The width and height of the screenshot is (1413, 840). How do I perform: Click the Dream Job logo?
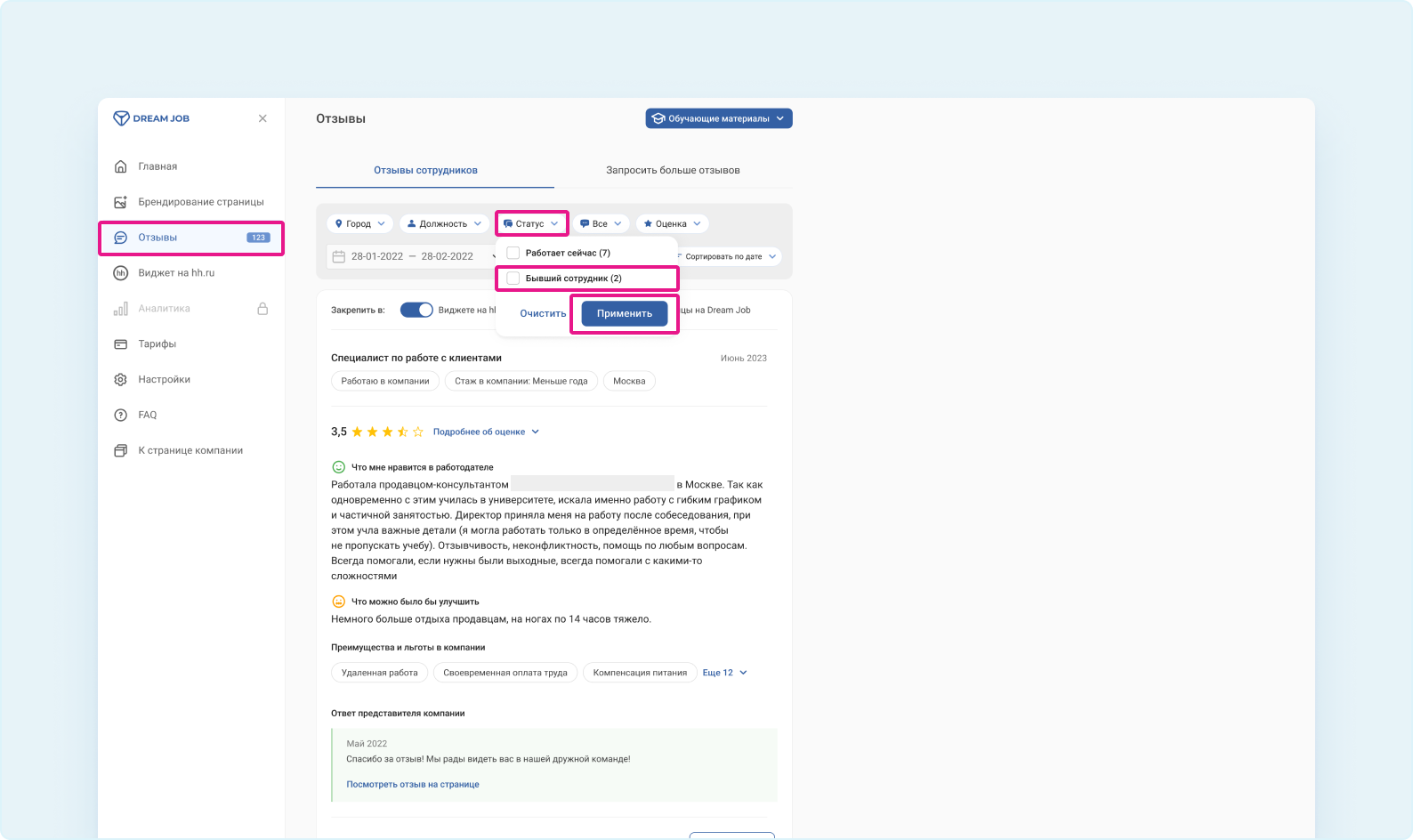(151, 118)
